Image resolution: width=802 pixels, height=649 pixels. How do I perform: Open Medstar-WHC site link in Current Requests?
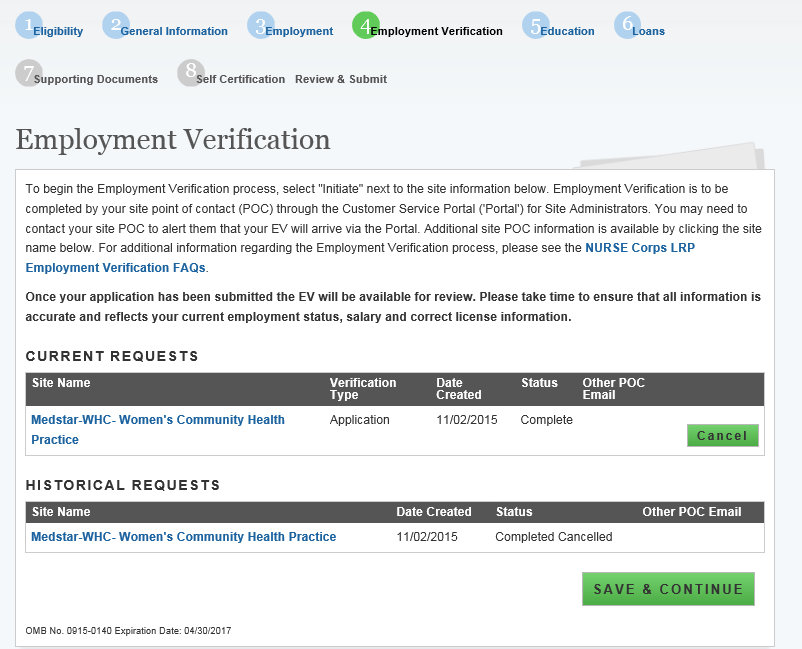point(158,430)
